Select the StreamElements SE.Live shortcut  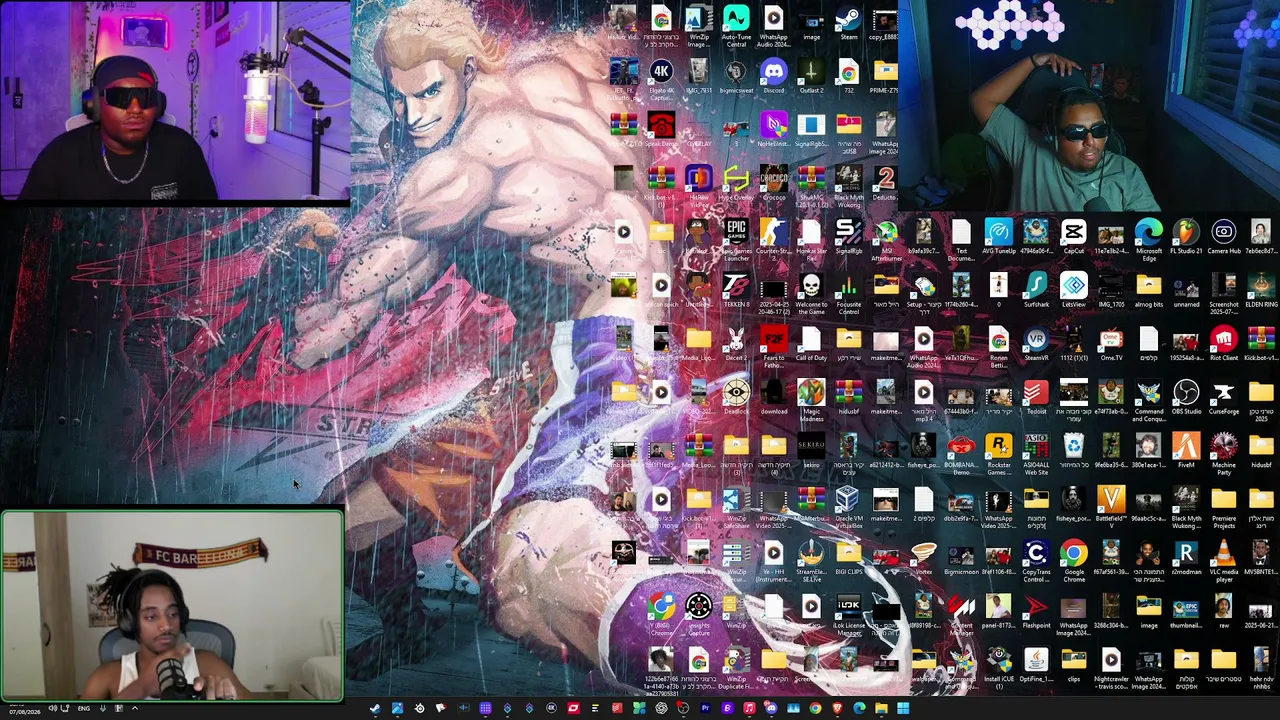click(x=811, y=563)
